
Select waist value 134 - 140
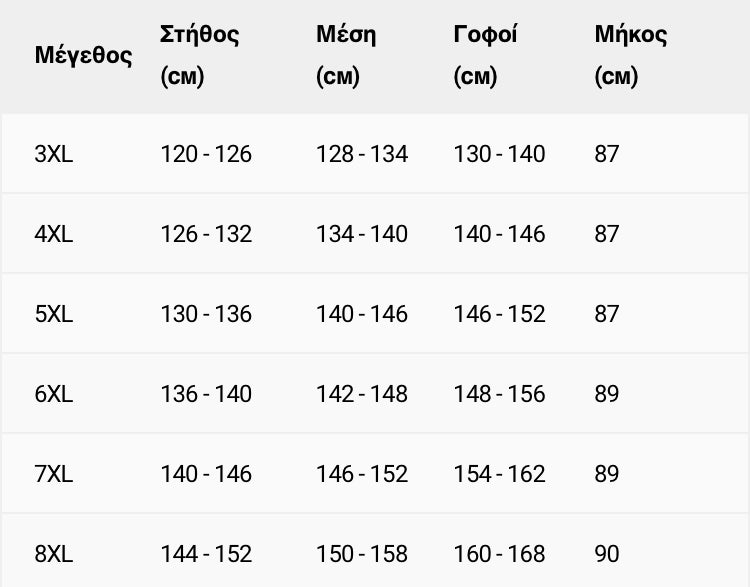362,234
